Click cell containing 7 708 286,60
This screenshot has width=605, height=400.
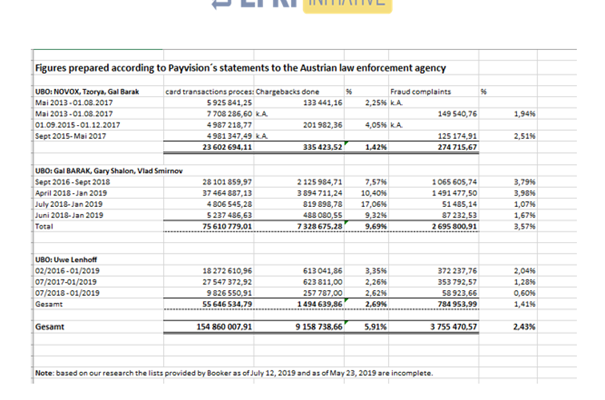[229, 114]
